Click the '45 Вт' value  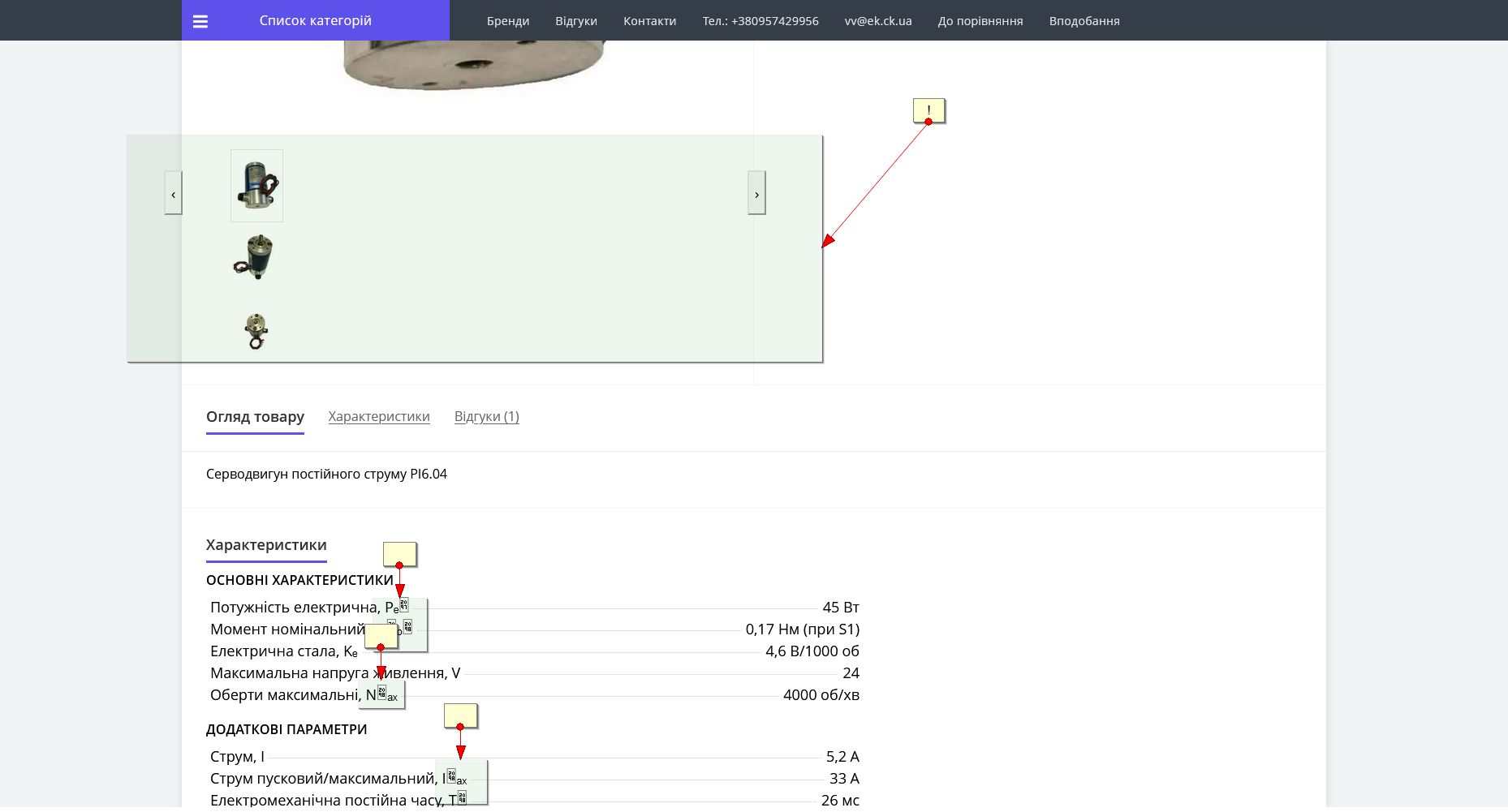[x=841, y=608]
